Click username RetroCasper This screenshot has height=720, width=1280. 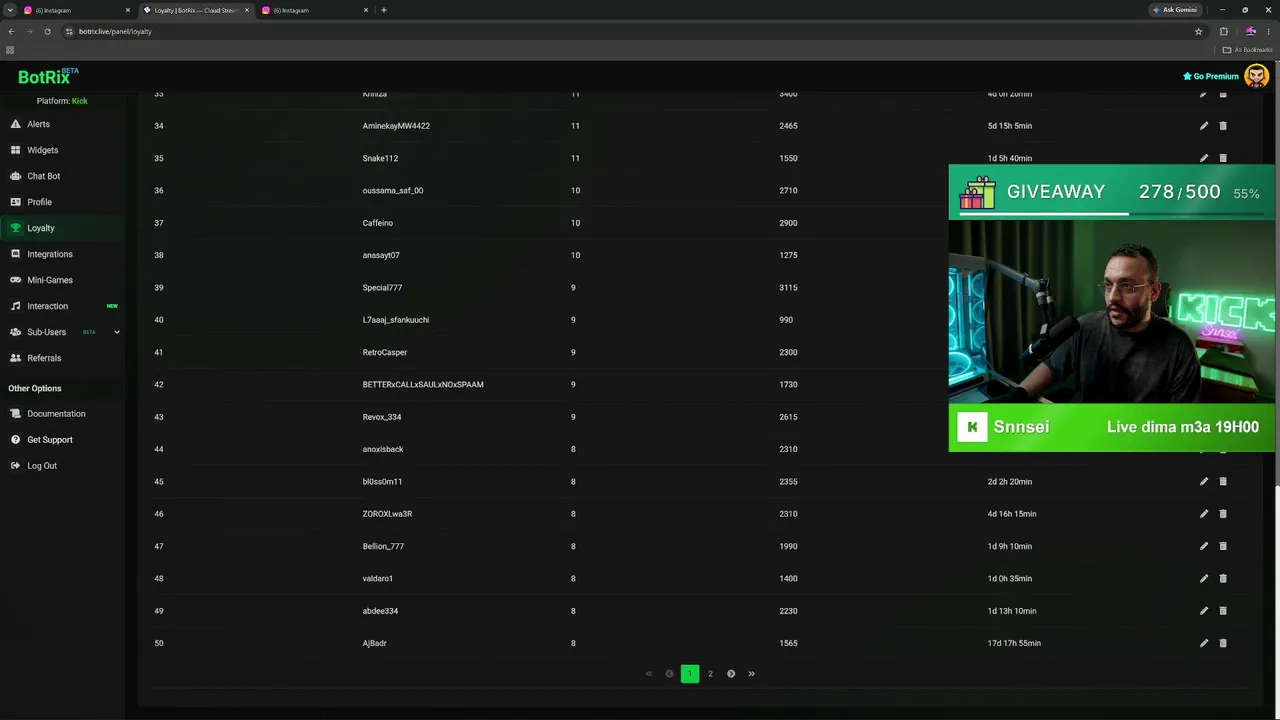[x=385, y=352]
